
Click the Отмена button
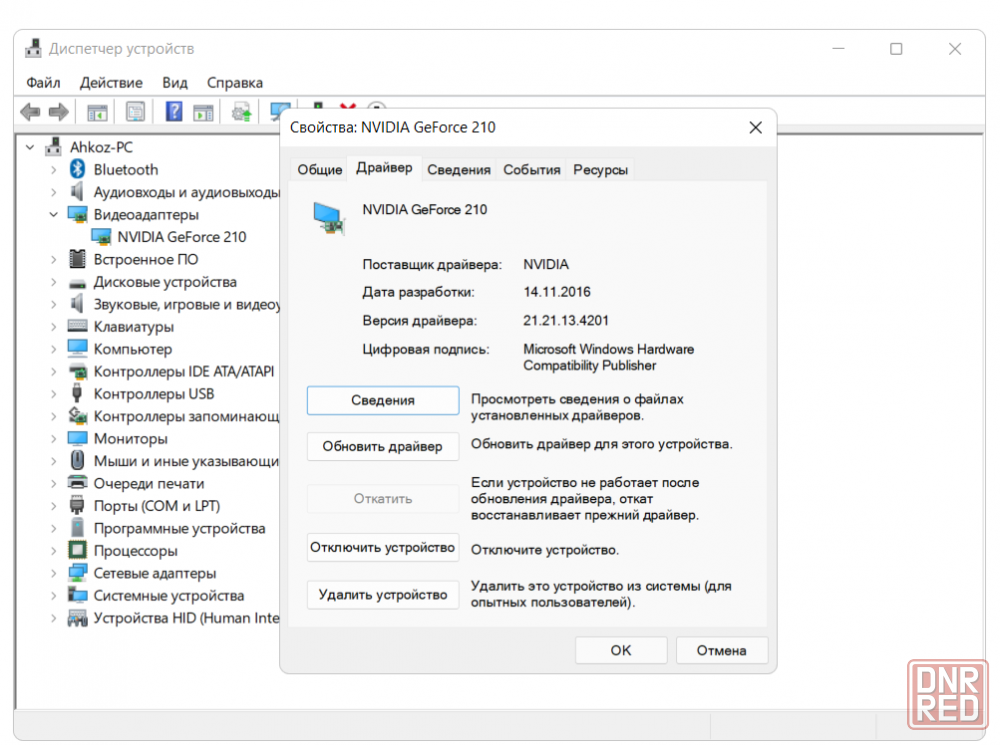point(721,650)
